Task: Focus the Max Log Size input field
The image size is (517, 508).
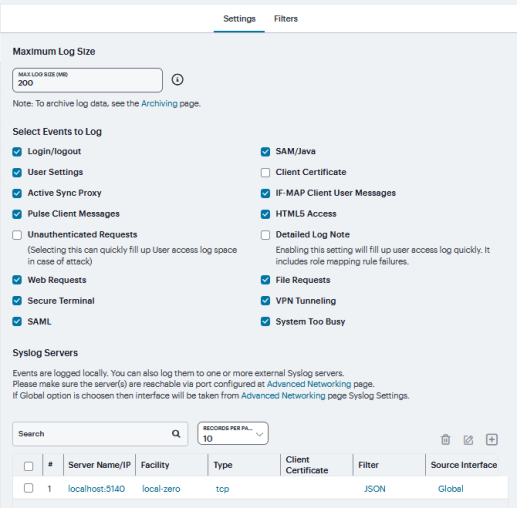Action: tap(87, 80)
